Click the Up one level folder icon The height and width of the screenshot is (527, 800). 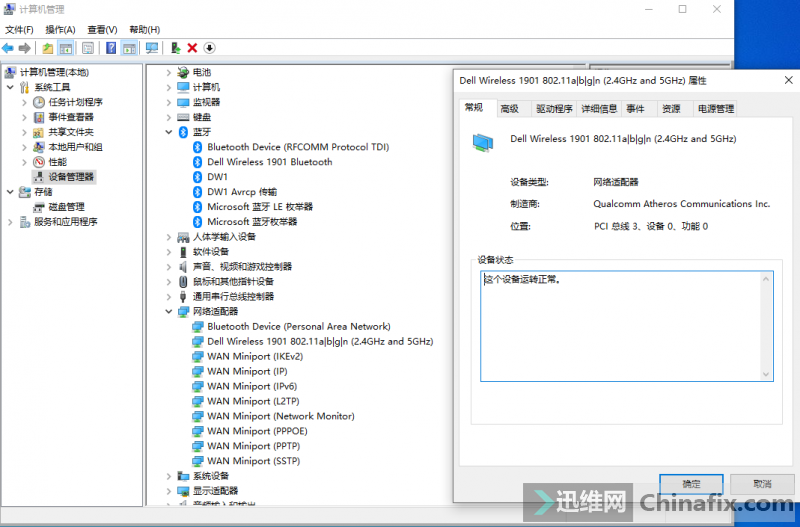coord(47,48)
